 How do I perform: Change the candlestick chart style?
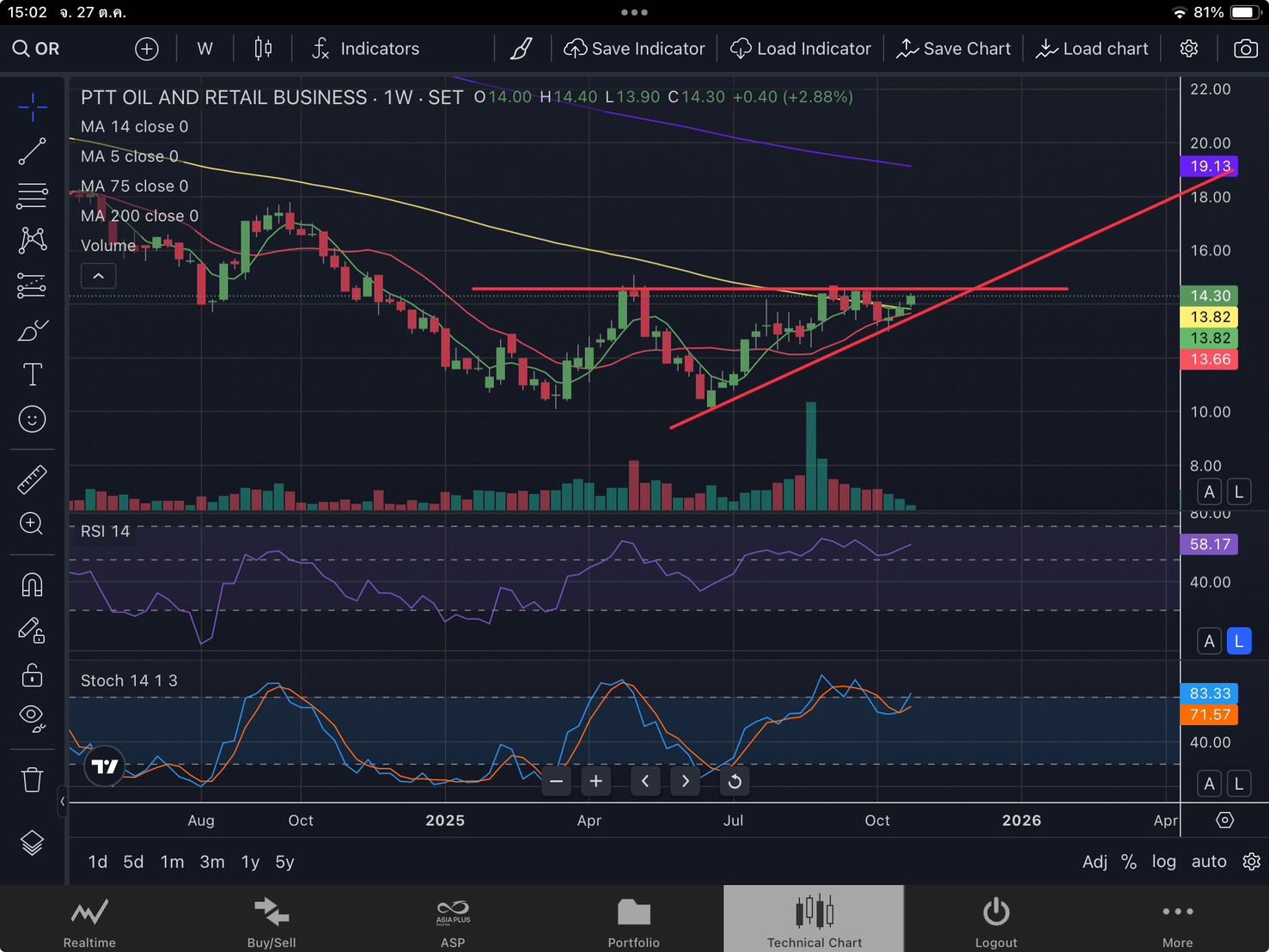(x=263, y=49)
